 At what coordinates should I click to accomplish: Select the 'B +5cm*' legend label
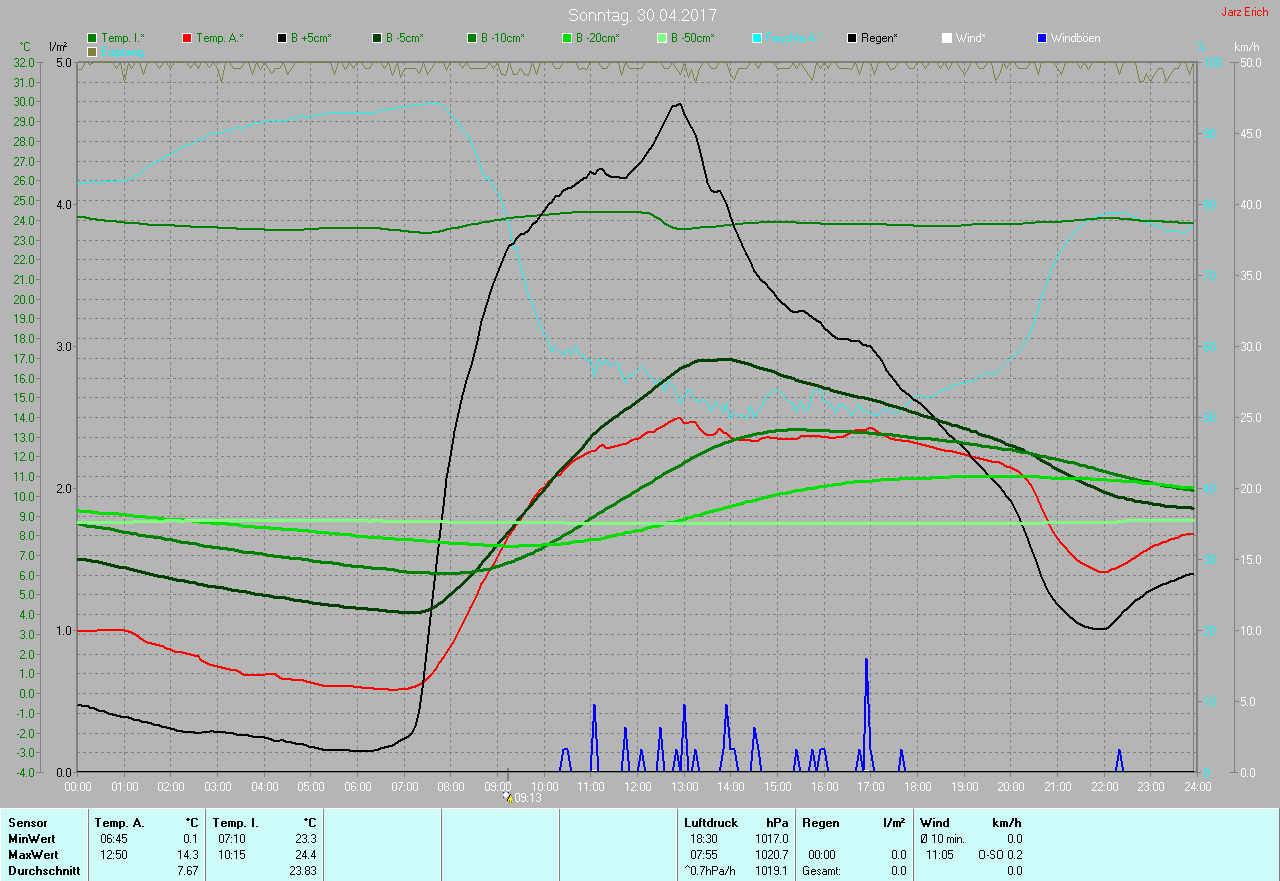coord(311,38)
